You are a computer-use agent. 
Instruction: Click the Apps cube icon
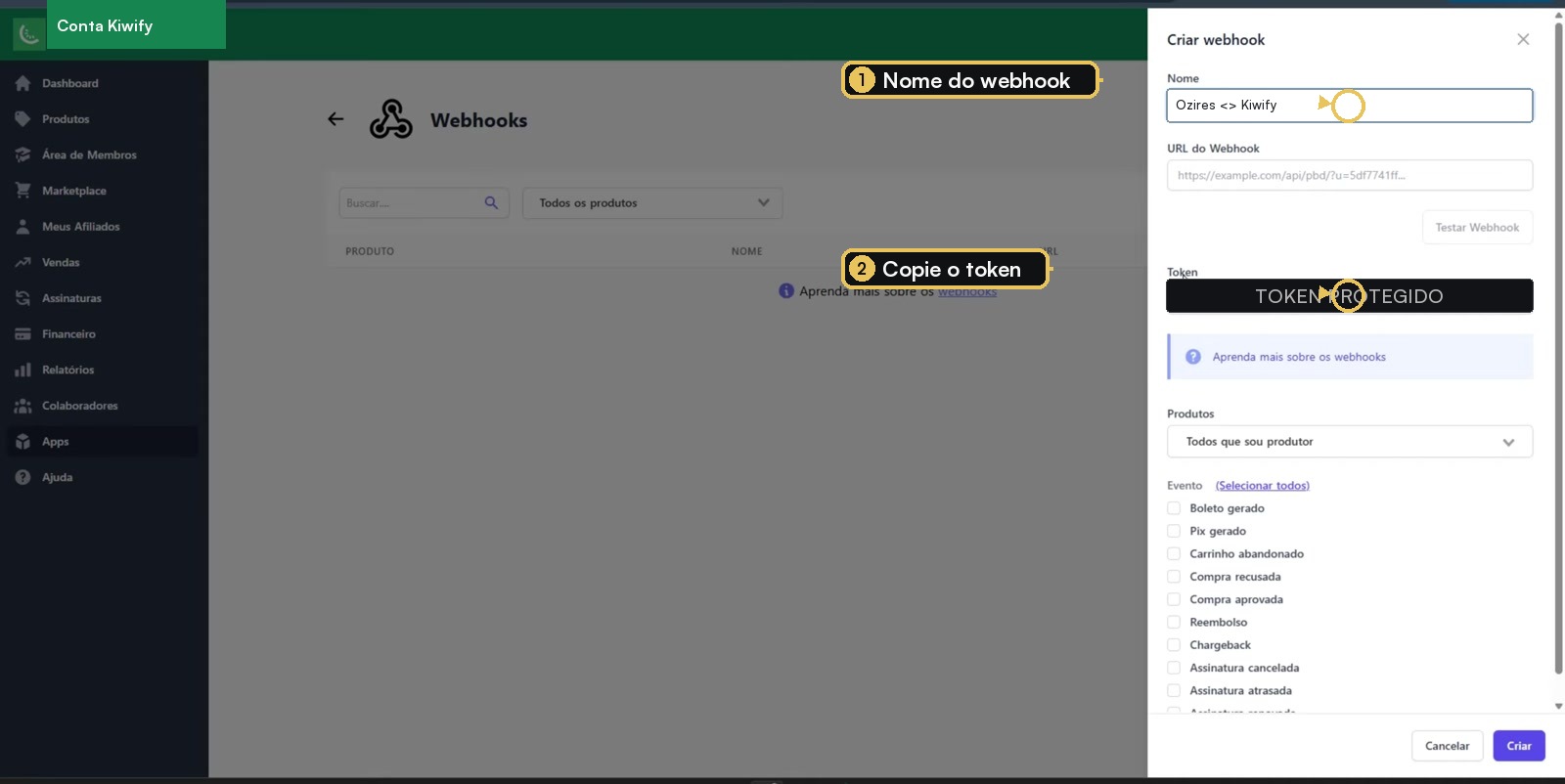pyautogui.click(x=22, y=442)
